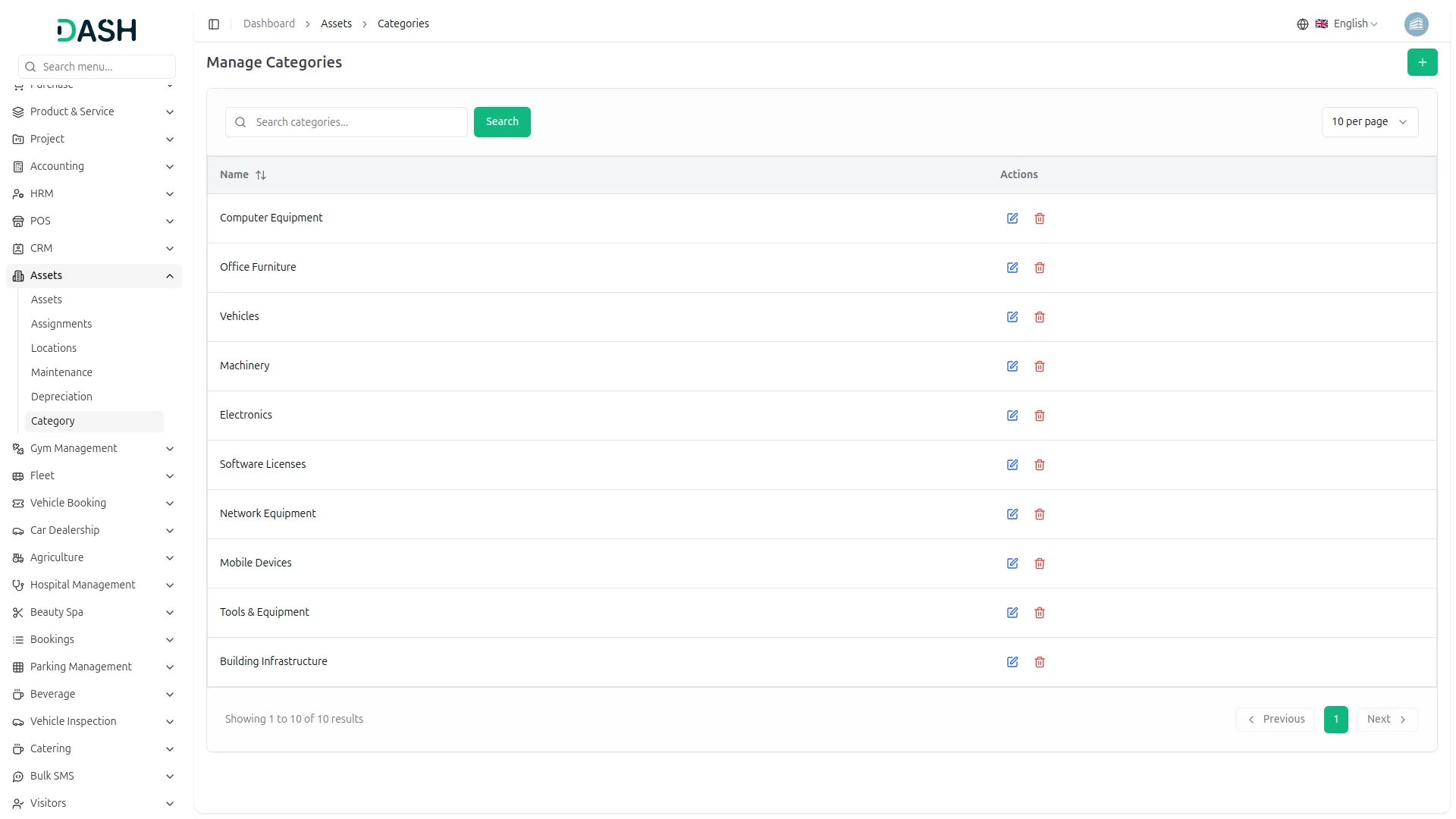Select Depreciation in the Assets submenu
The width and height of the screenshot is (1456, 819).
click(x=61, y=397)
